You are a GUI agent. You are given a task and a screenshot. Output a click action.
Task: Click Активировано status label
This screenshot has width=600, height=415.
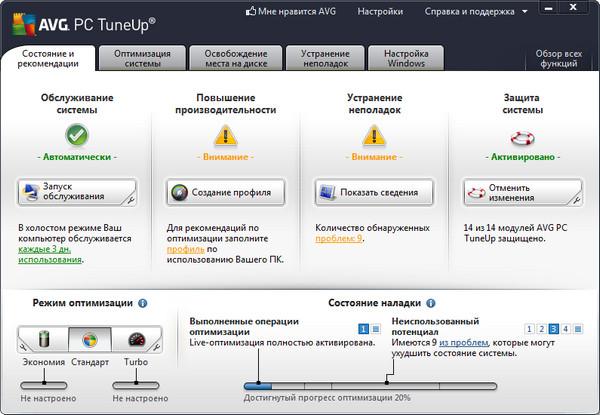pyautogui.click(x=522, y=157)
